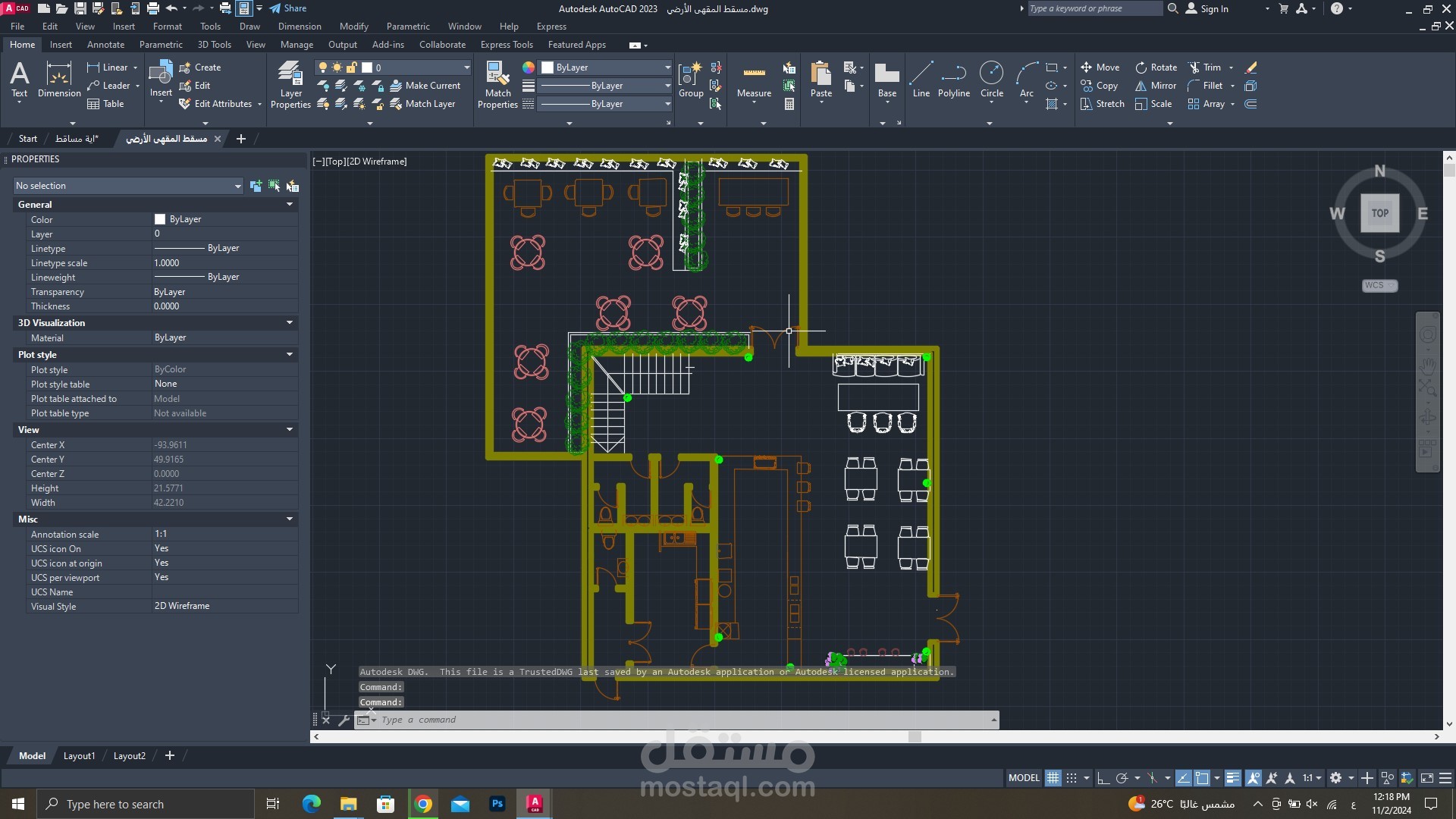Screen dimensions: 1456x819
Task: Click the Erase icon in Modify panel
Action: point(1251,67)
